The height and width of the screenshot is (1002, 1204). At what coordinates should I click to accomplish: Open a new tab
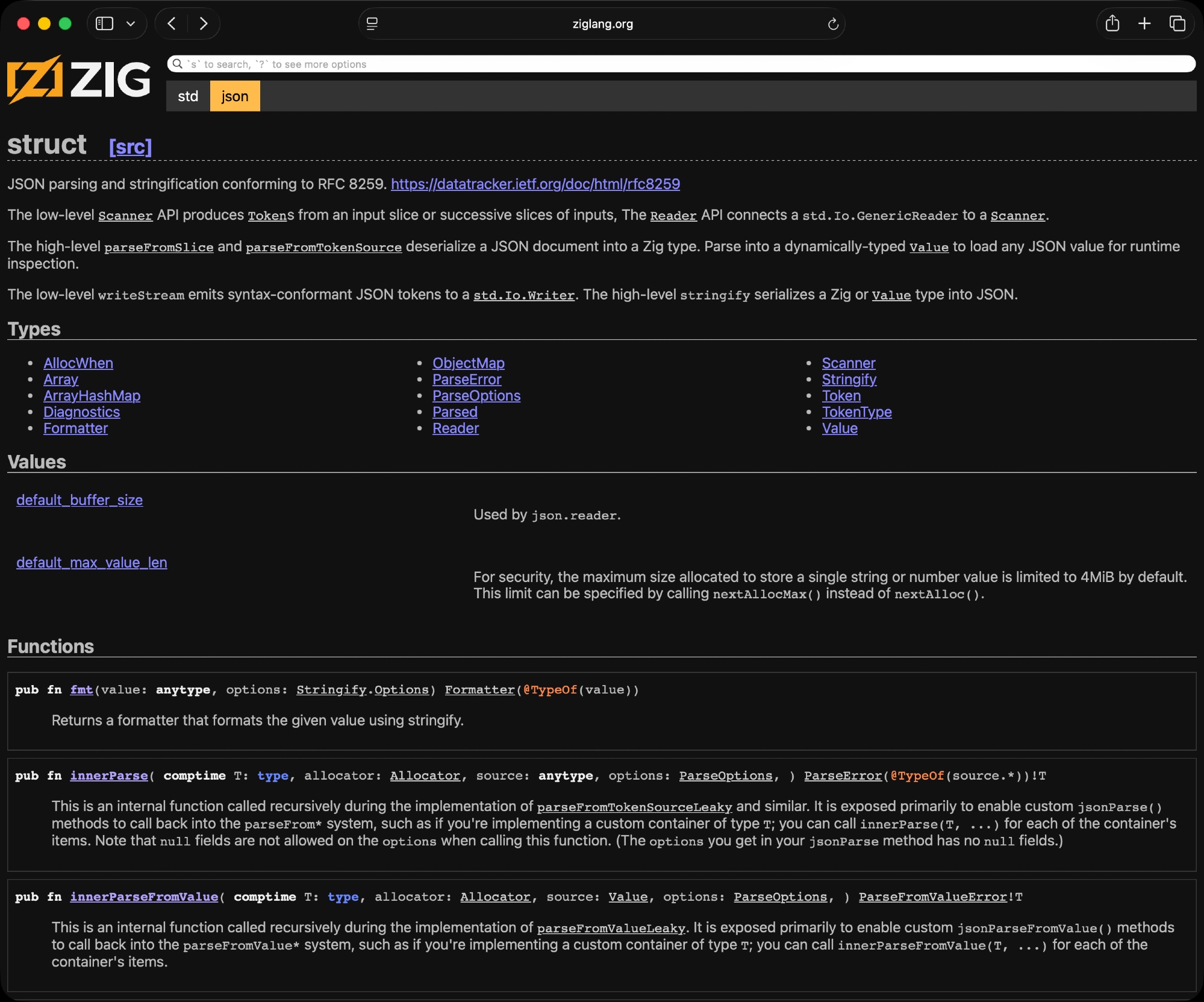click(1144, 23)
